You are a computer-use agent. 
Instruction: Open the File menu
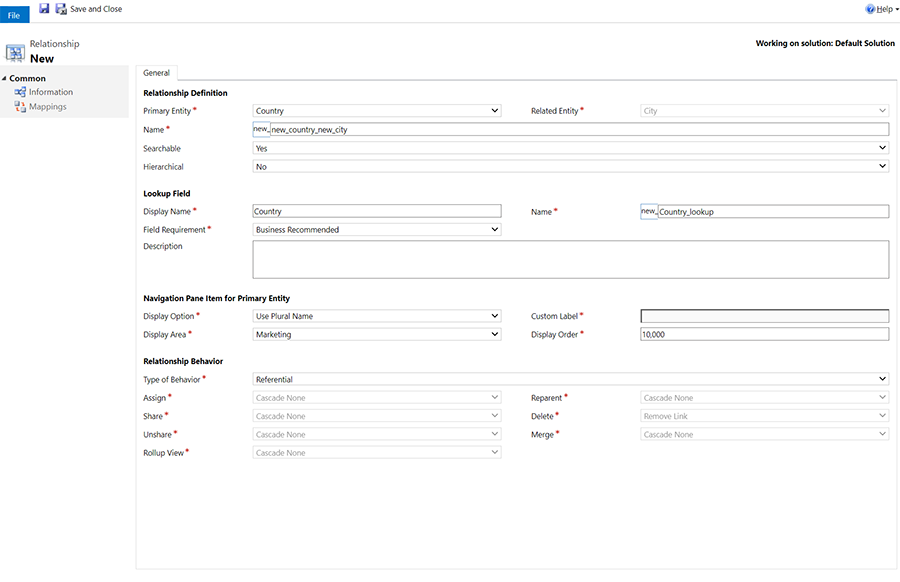pos(14,14)
